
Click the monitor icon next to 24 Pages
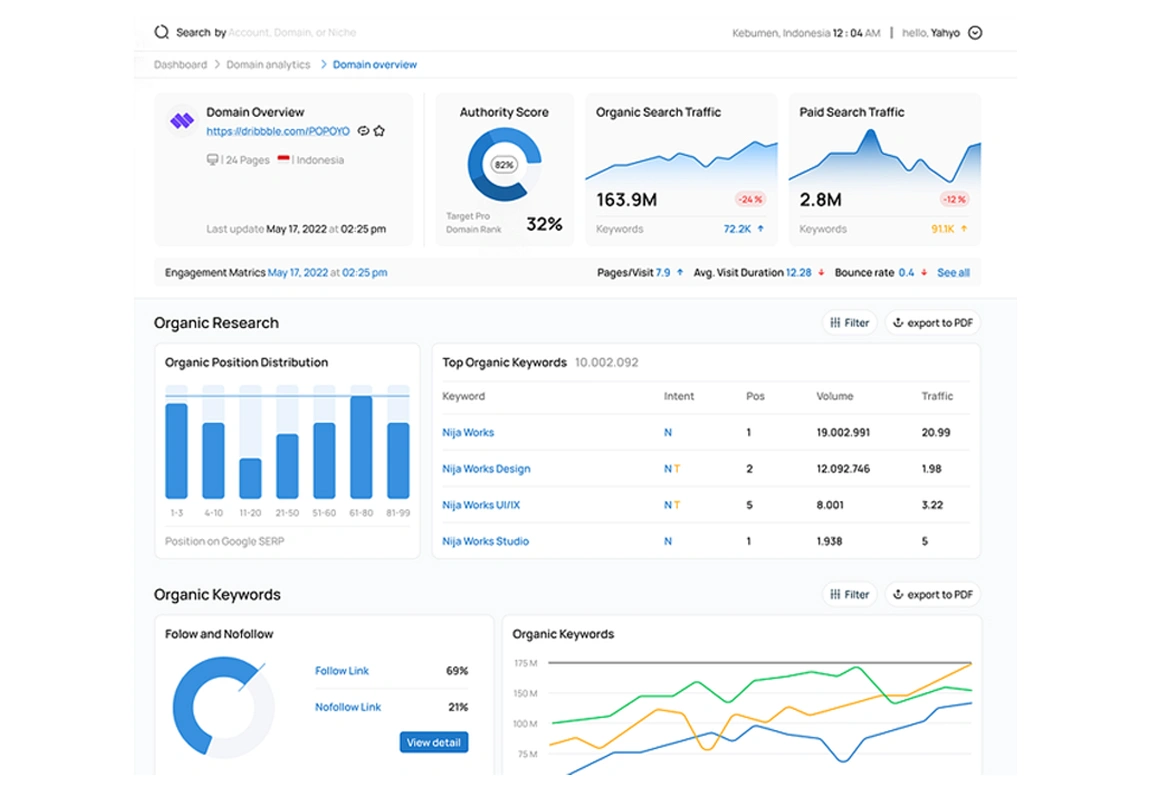click(x=211, y=158)
